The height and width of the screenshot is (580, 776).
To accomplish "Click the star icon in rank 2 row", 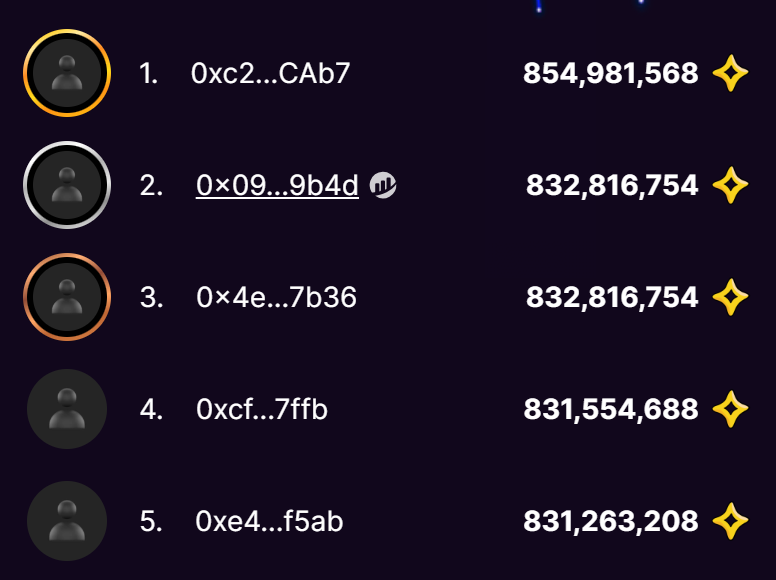I will coord(731,185).
